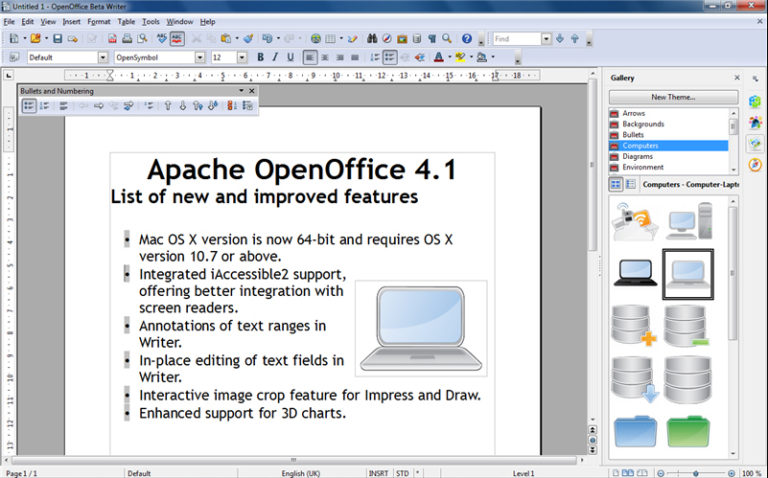This screenshot has height=478, width=768.
Task: Click the Save document icon
Action: pyautogui.click(x=57, y=39)
